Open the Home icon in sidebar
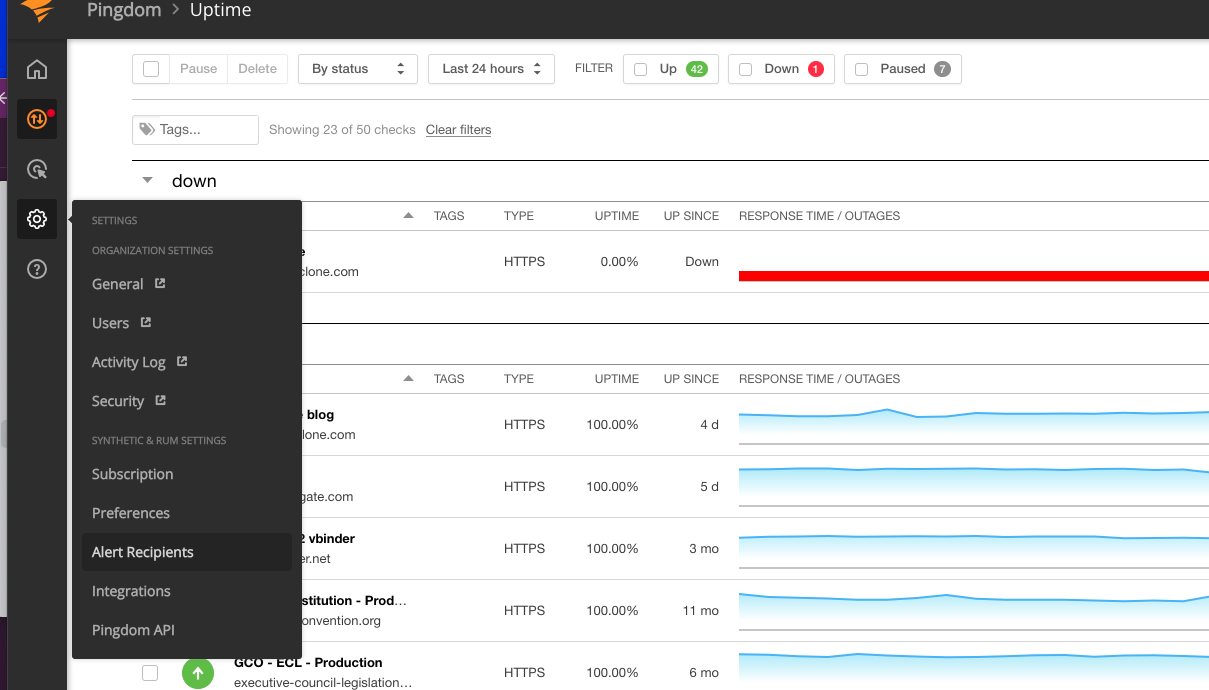 [x=37, y=69]
